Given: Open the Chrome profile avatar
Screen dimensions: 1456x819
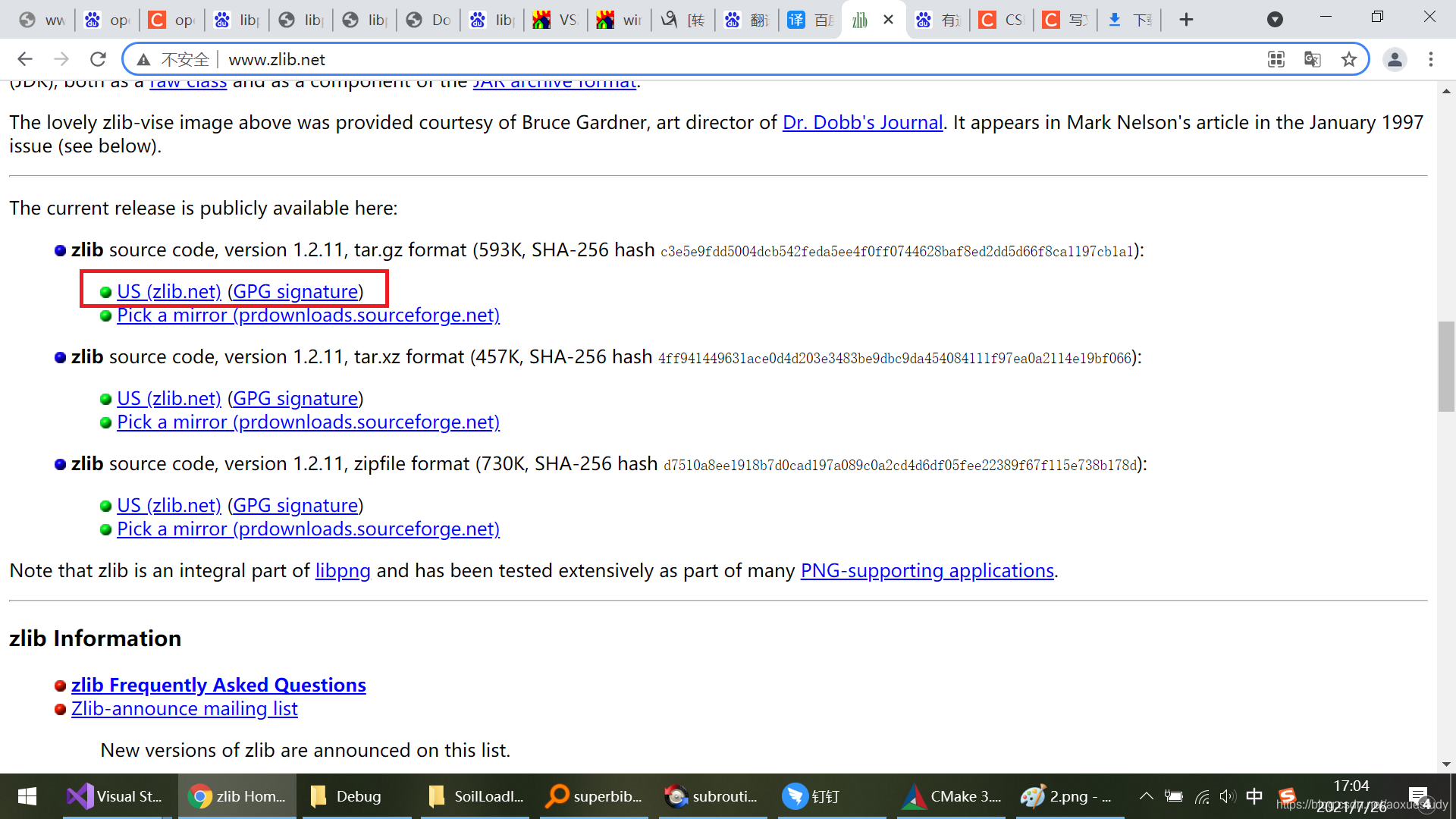Looking at the screenshot, I should [x=1394, y=59].
